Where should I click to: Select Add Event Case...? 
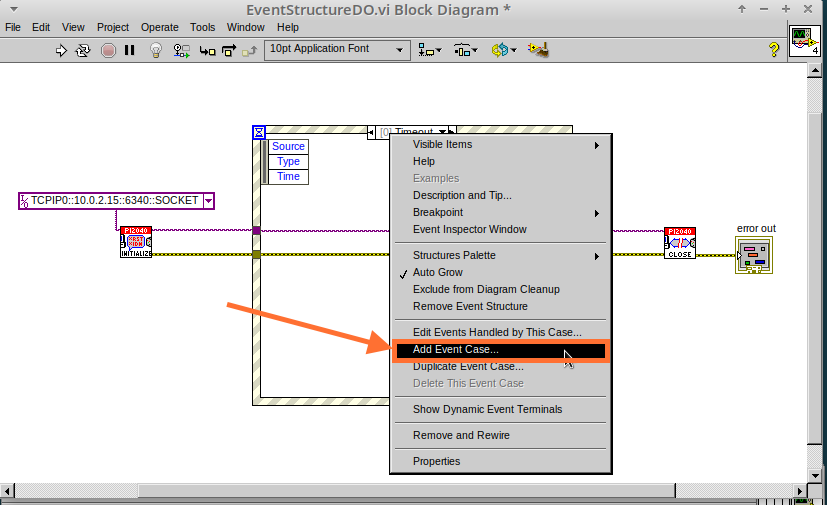[501, 350]
